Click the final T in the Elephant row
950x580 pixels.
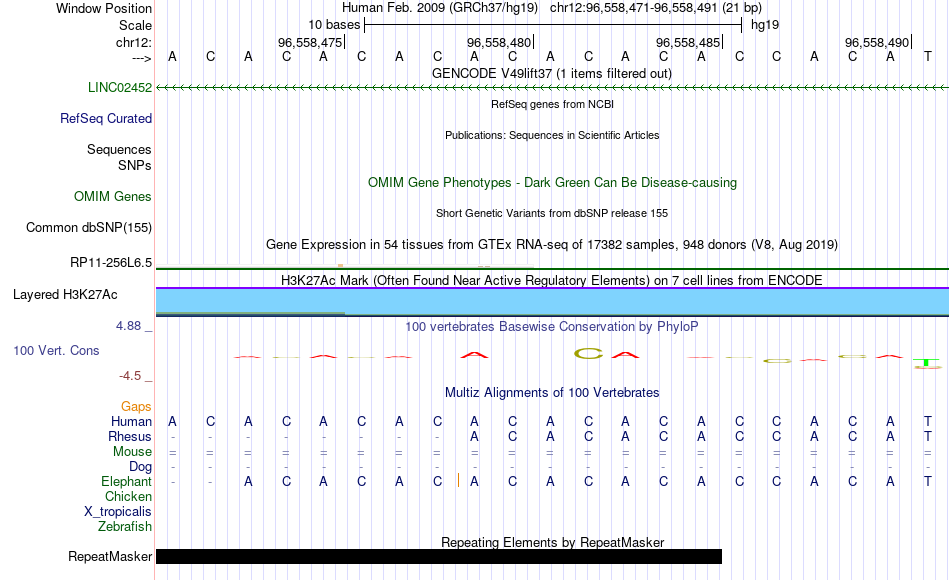point(928,481)
